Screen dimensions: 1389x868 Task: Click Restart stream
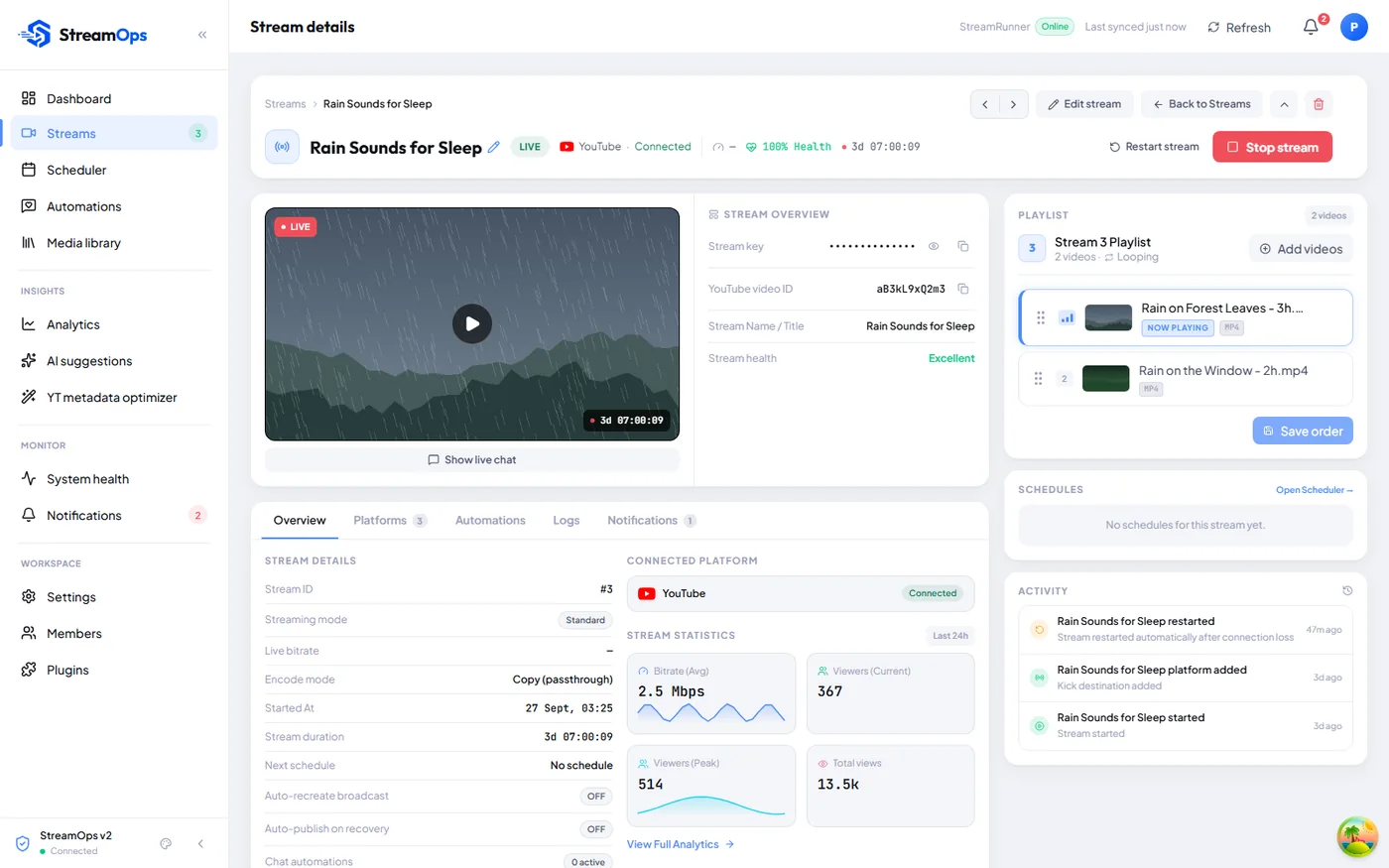pos(1154,147)
